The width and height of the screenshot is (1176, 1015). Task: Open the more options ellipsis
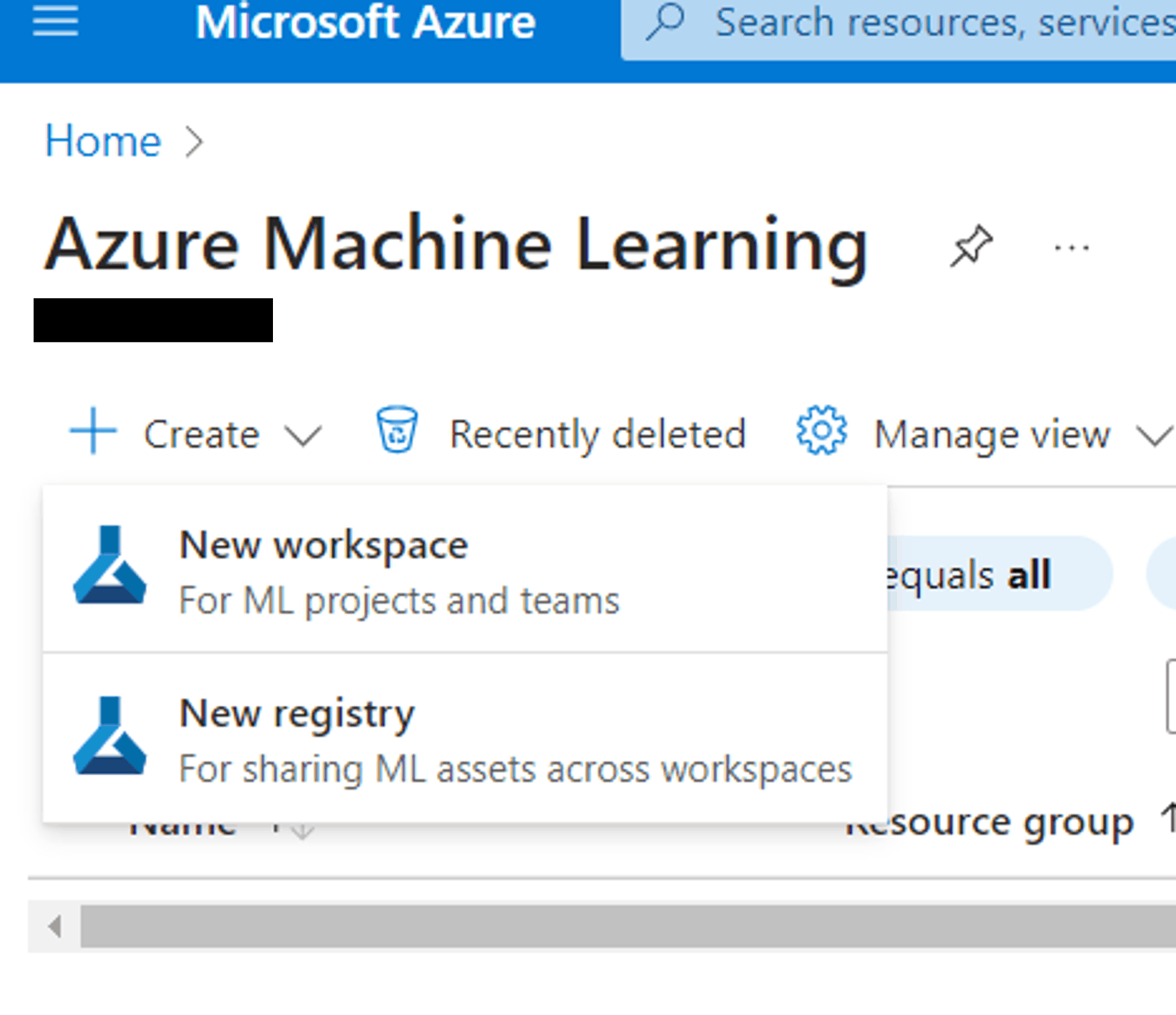pyautogui.click(x=1072, y=248)
